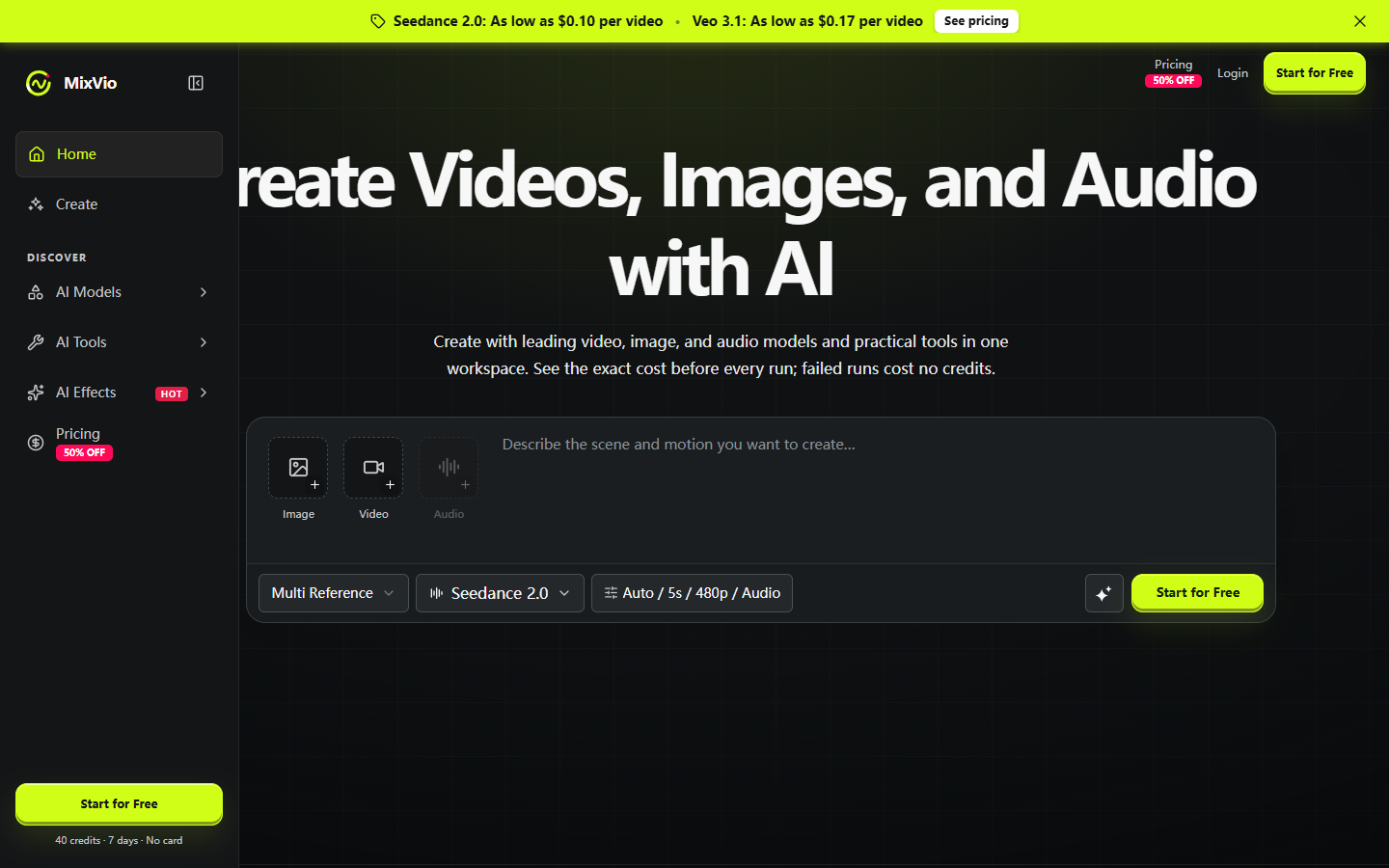Click See pricing in the banner

976,21
